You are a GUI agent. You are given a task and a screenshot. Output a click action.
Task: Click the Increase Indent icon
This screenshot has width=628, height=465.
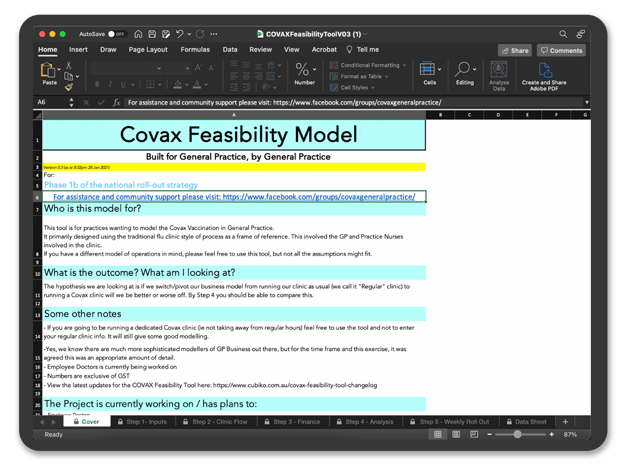(246, 87)
